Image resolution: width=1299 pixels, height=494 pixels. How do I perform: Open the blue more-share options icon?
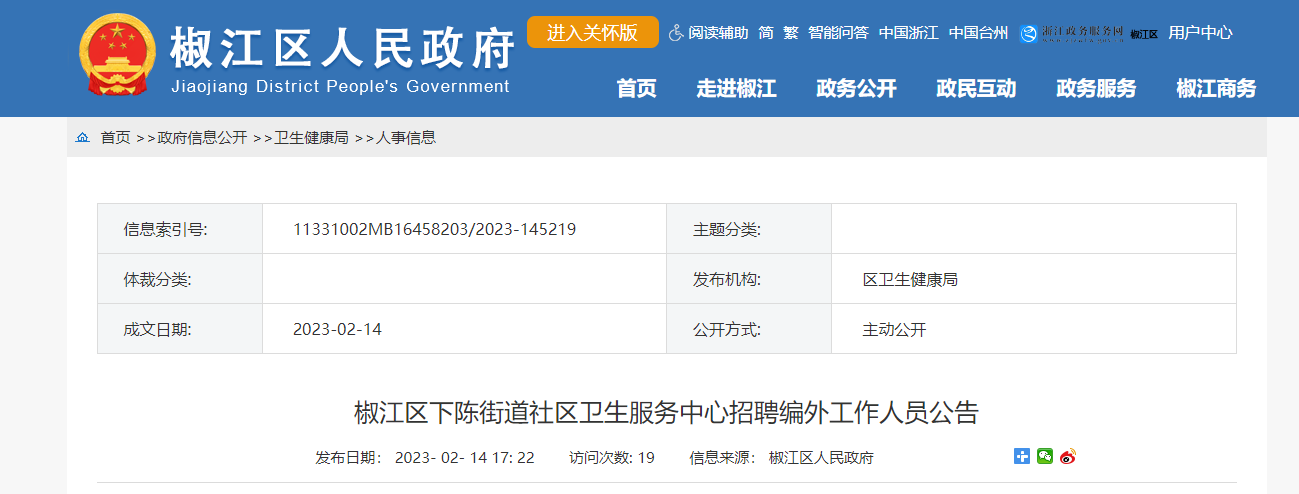(1021, 457)
